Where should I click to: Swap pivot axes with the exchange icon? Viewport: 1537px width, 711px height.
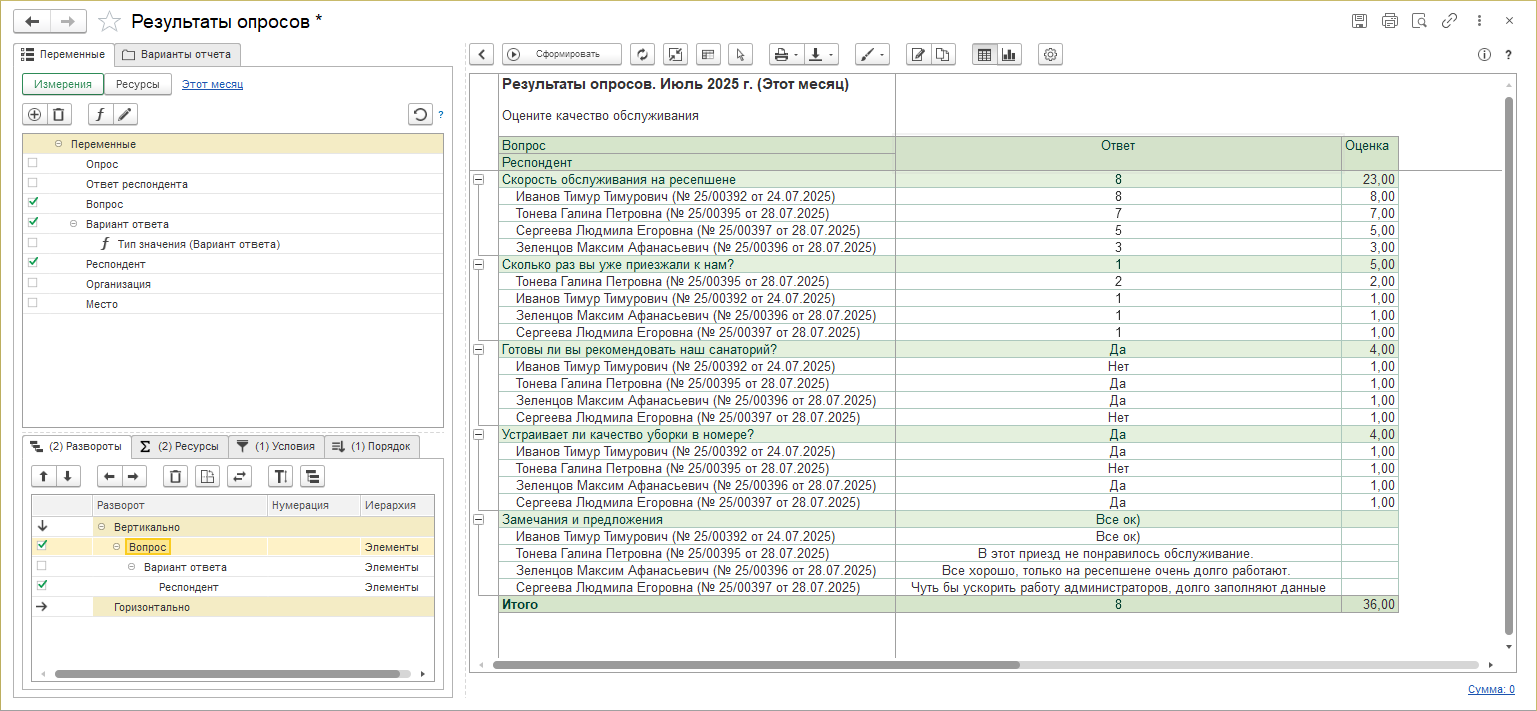coord(240,476)
